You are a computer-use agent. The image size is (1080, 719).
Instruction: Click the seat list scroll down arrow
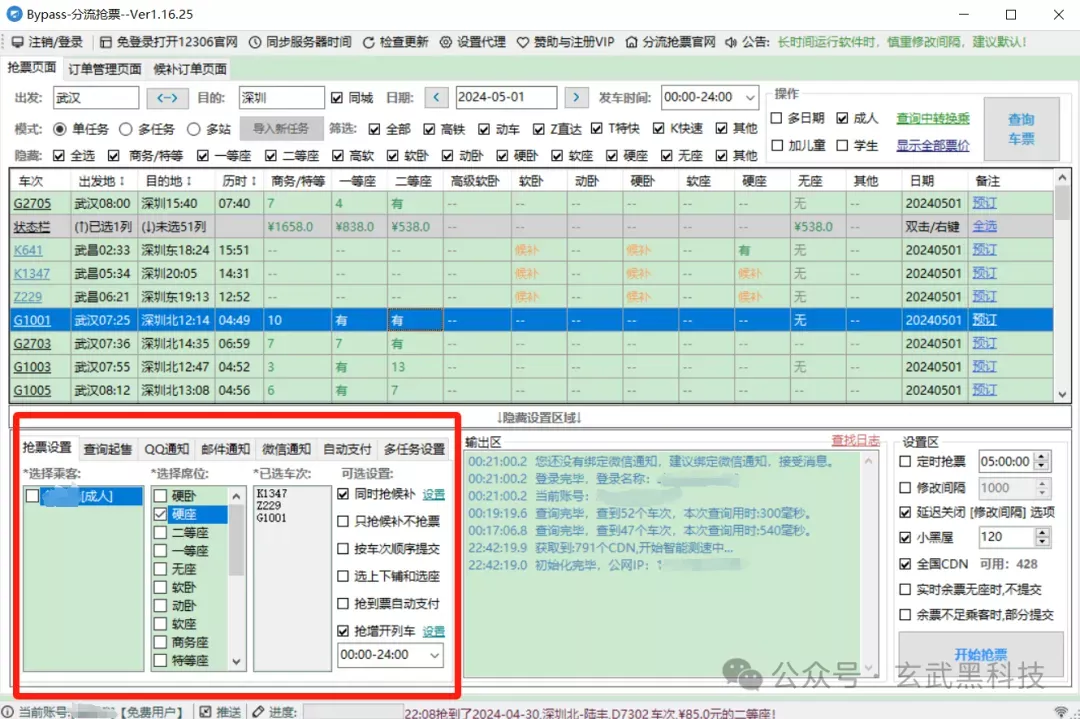(x=236, y=662)
